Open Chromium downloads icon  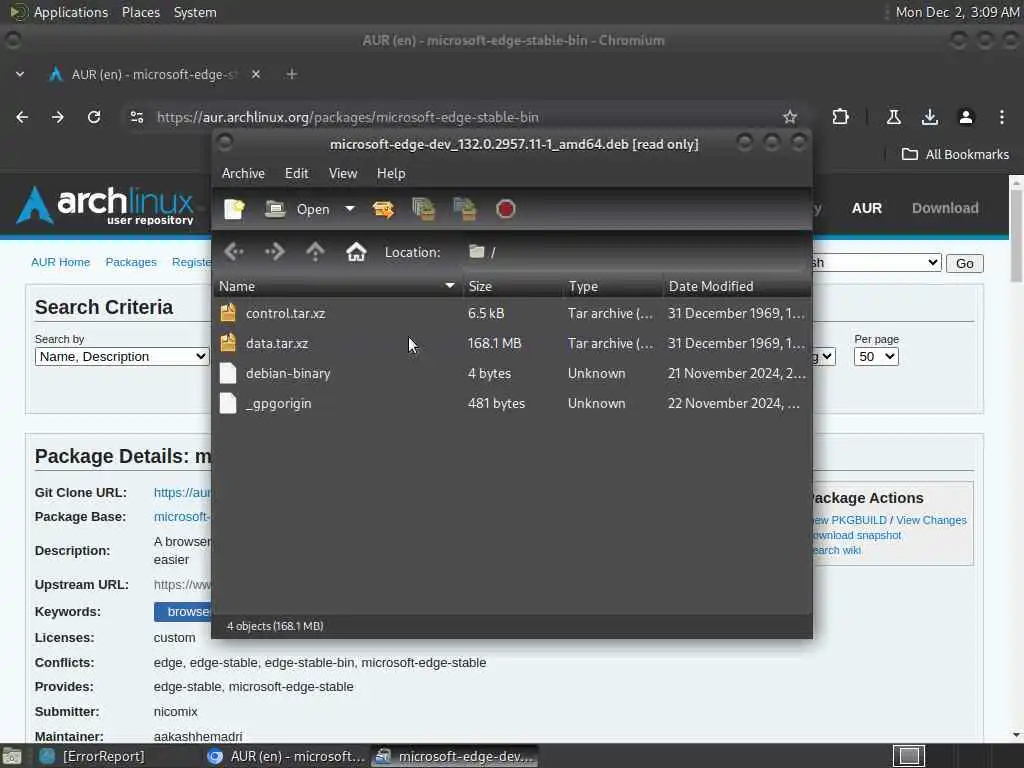[929, 117]
